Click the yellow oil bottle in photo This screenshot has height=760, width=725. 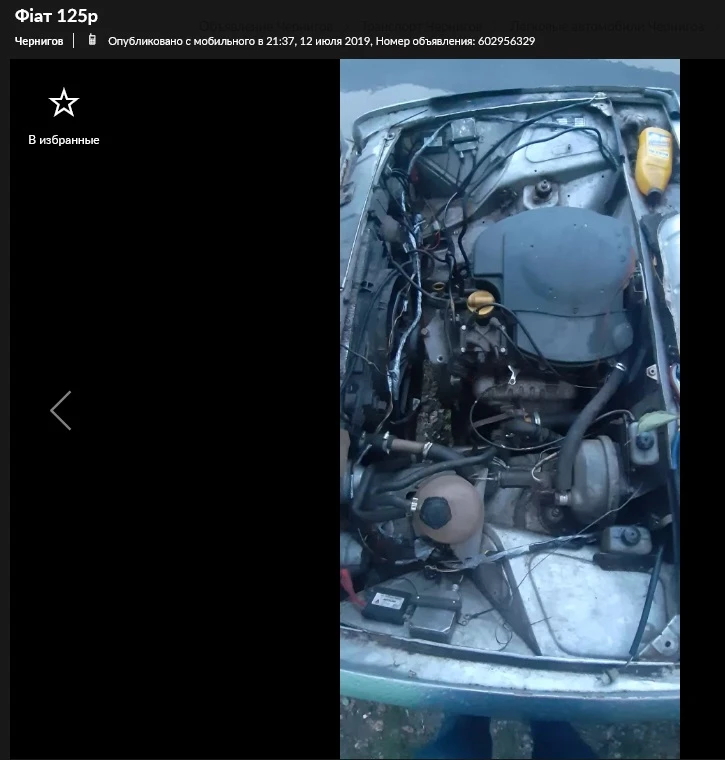point(654,161)
